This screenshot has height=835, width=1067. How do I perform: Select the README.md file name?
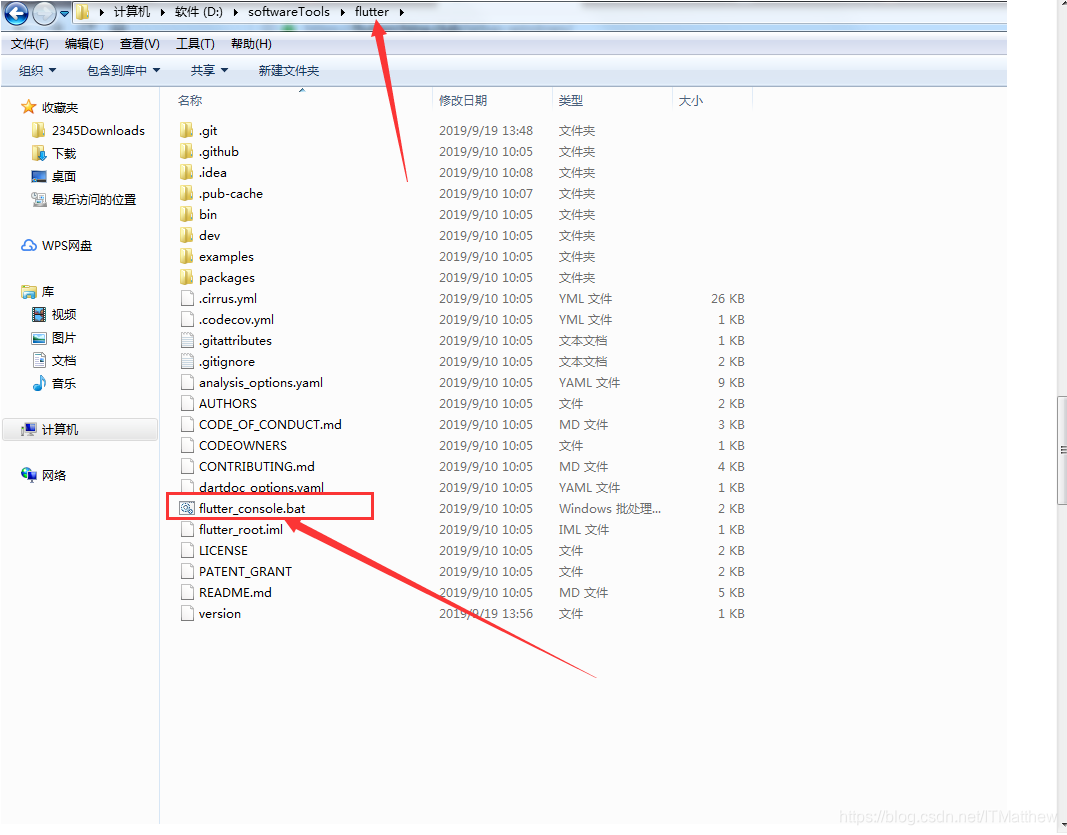click(235, 593)
